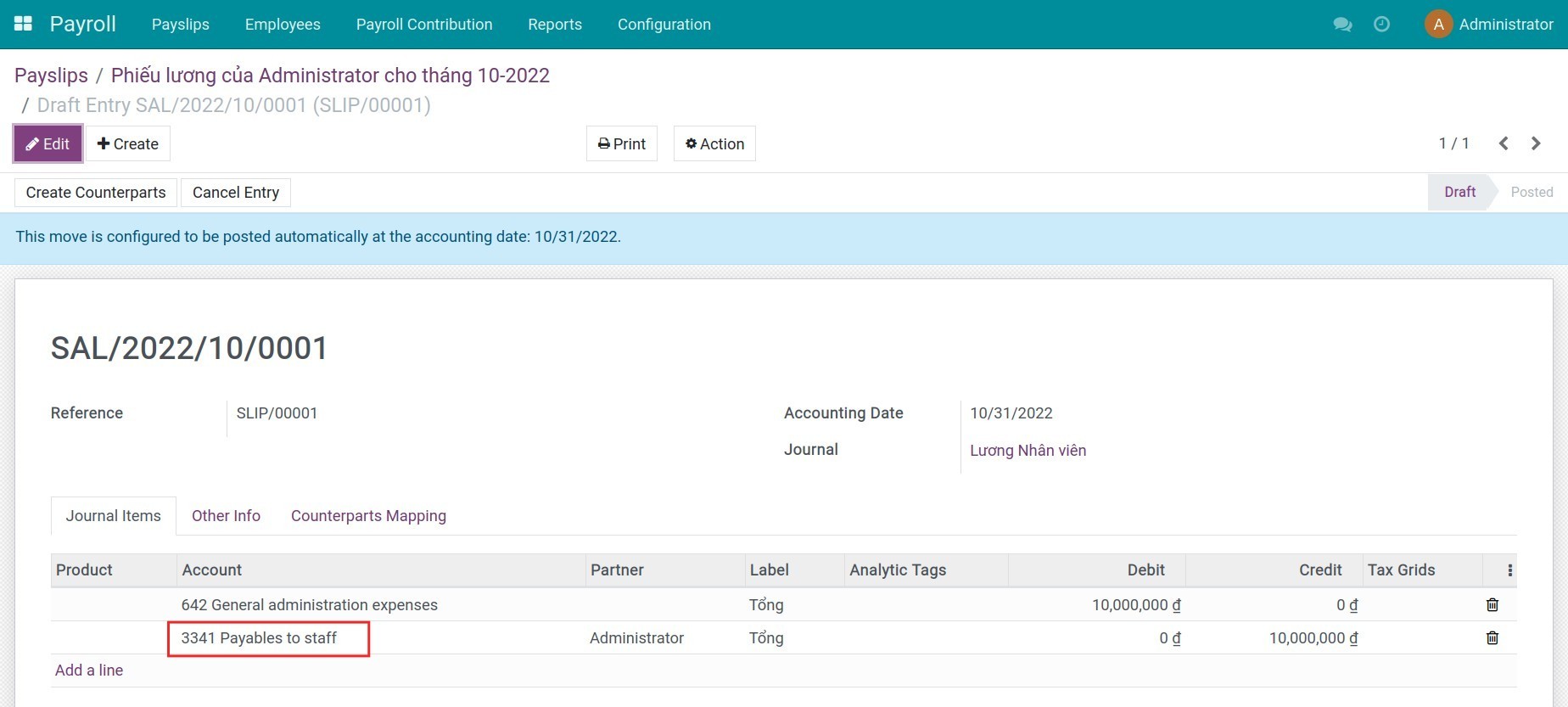Open the conversations chat icon
The height and width of the screenshot is (707, 1568).
pyautogui.click(x=1342, y=25)
